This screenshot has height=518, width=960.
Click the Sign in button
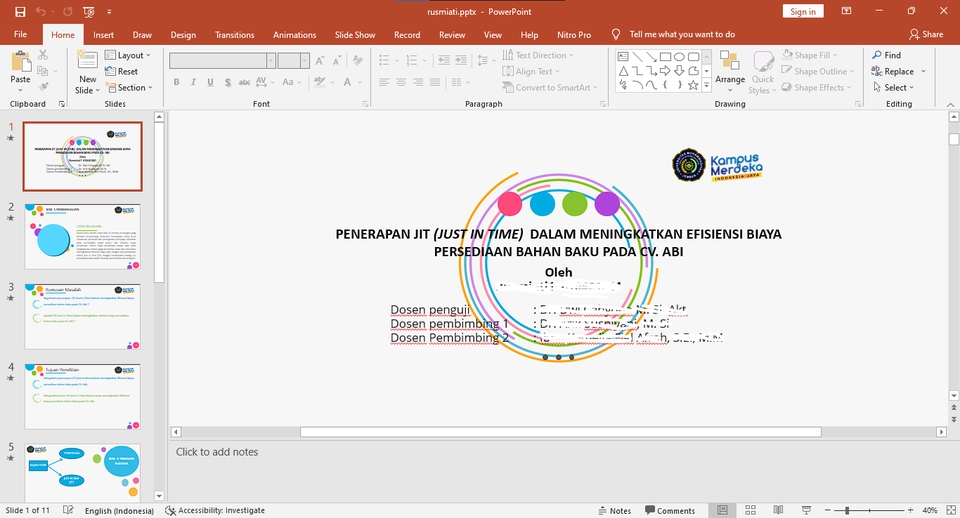pos(803,12)
